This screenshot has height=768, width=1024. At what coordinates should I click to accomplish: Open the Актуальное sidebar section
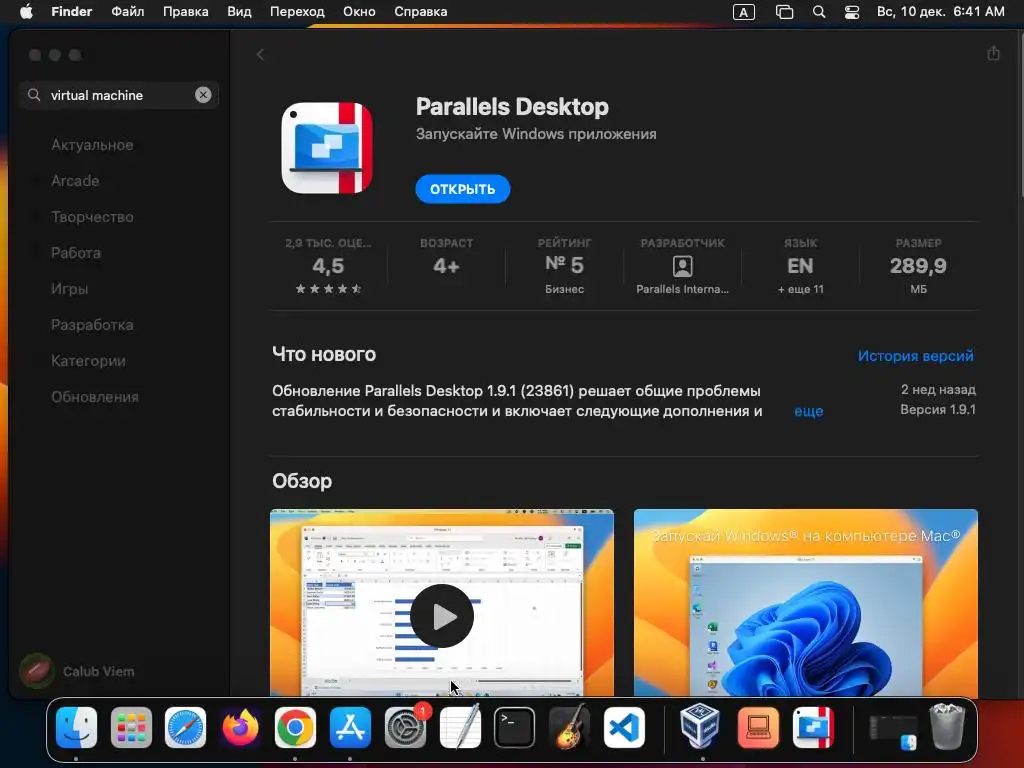pyautogui.click(x=92, y=145)
